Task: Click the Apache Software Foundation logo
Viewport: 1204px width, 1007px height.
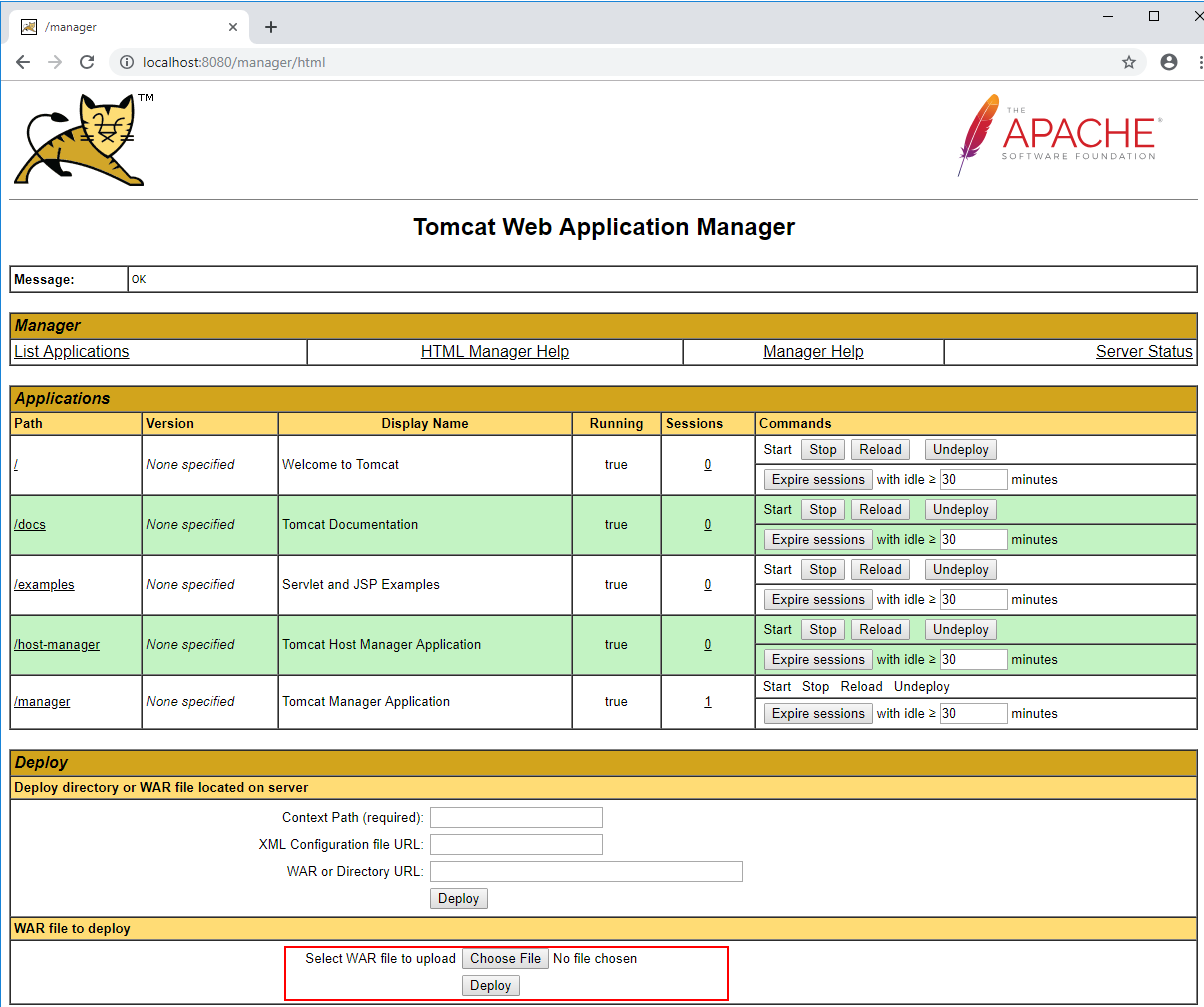Action: coord(1058,135)
